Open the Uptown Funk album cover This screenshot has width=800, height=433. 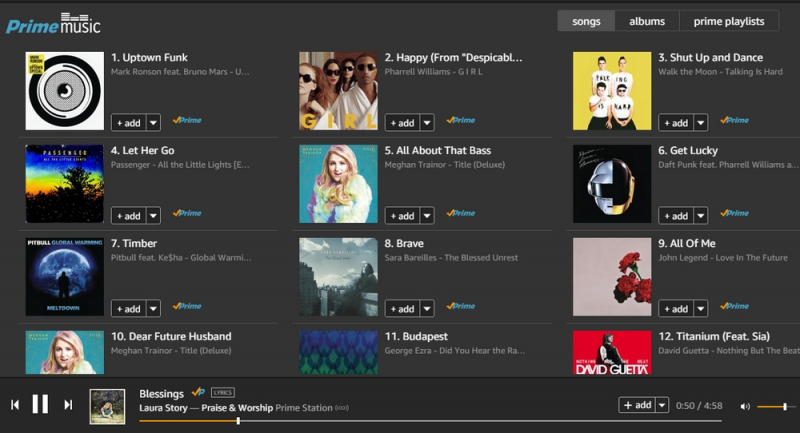(65, 91)
